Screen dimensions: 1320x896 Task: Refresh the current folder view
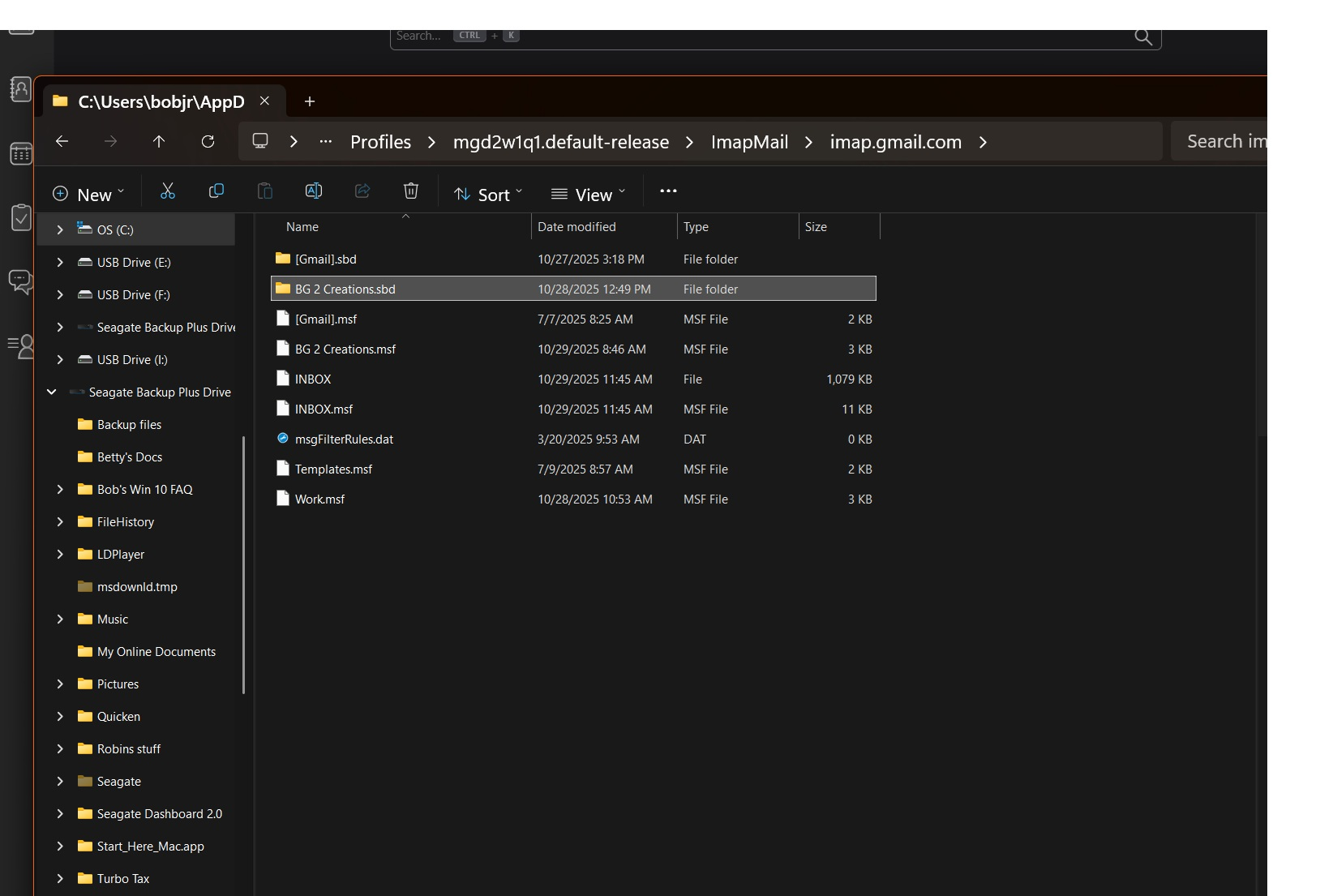[208, 142]
